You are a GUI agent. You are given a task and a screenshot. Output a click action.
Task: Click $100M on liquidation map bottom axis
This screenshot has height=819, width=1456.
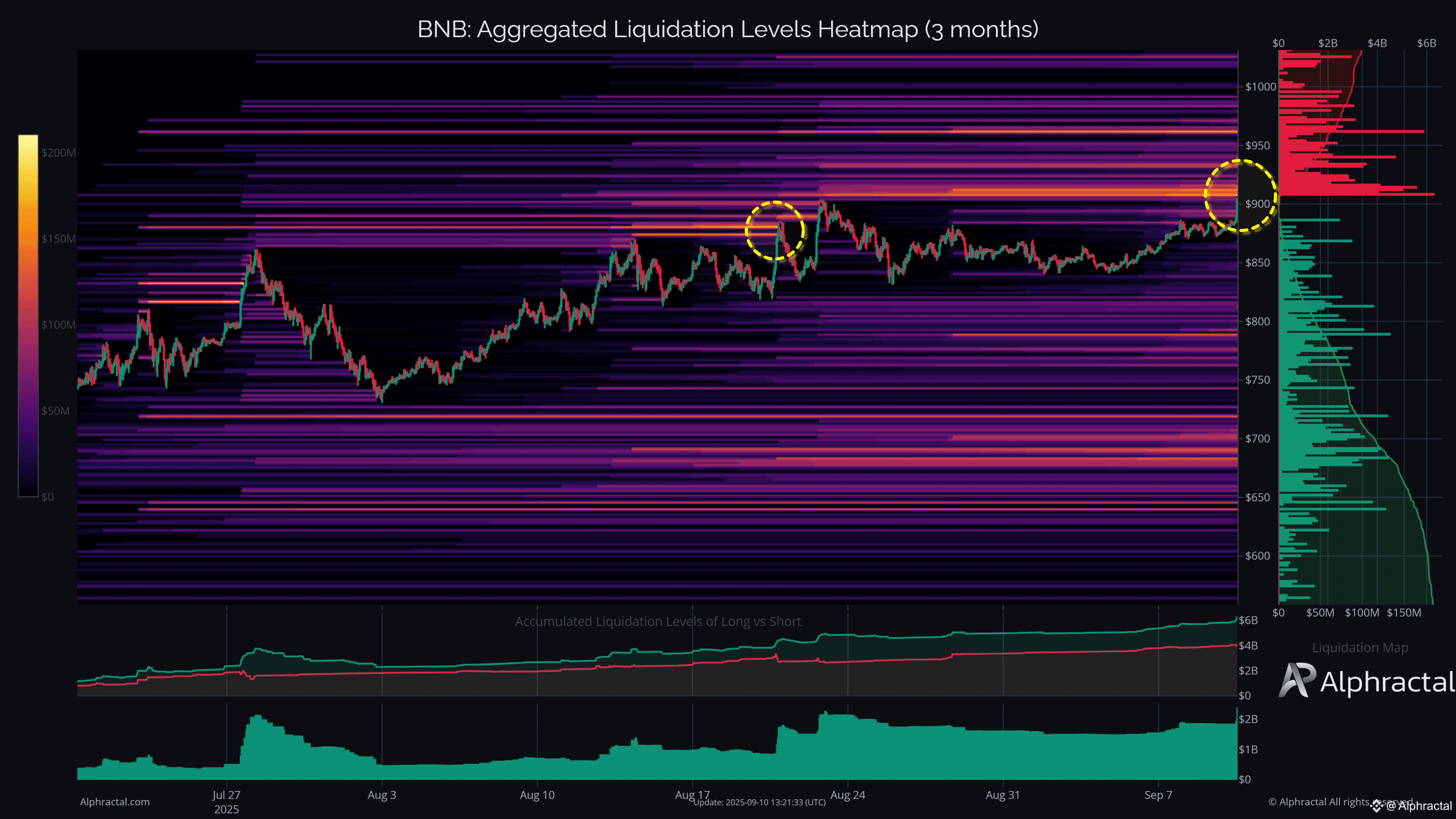pyautogui.click(x=1362, y=613)
